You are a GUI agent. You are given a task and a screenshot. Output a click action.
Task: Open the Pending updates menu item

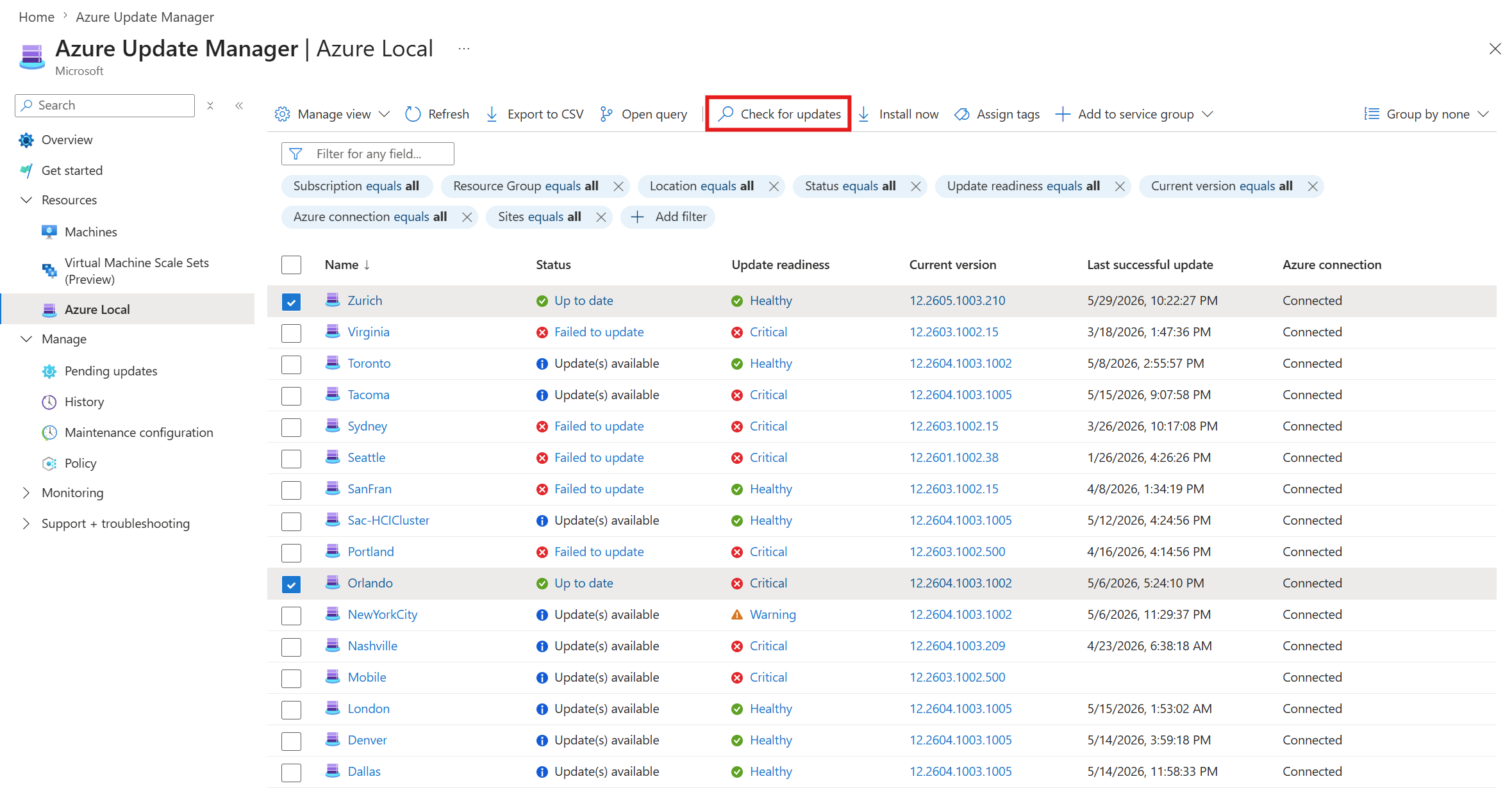click(111, 371)
